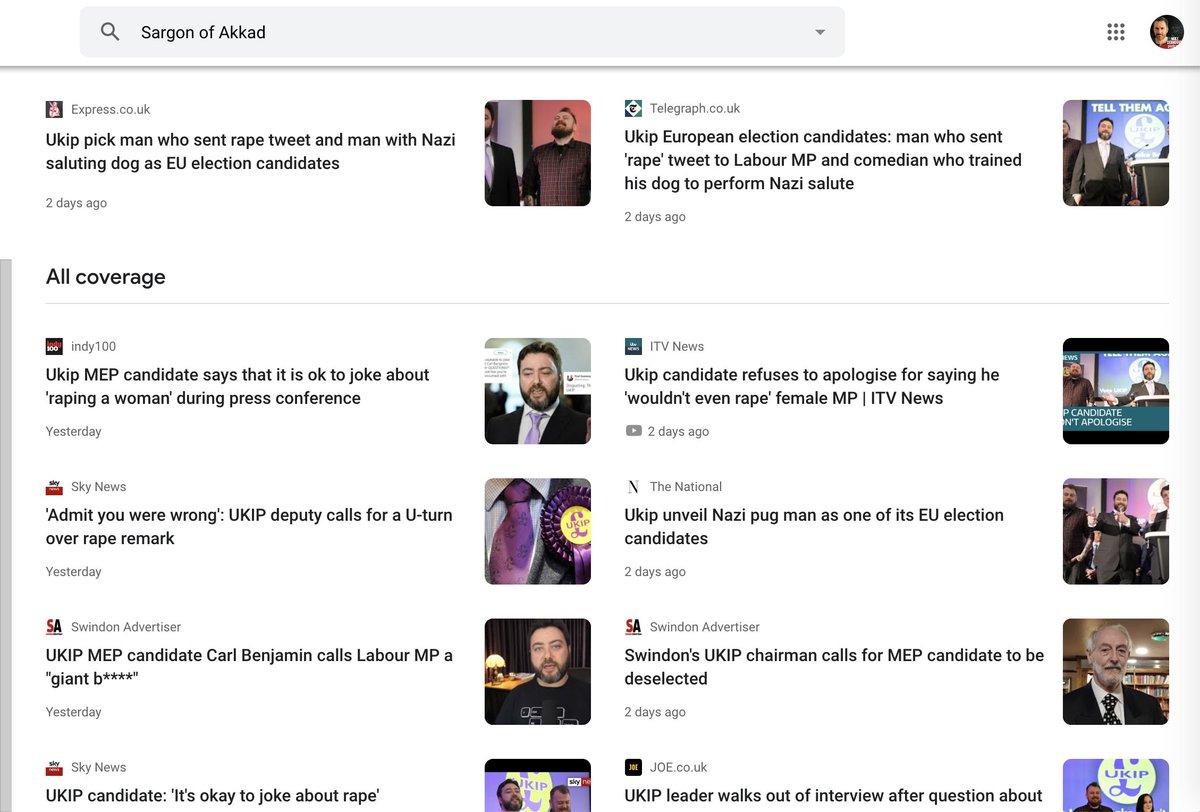Viewport: 1200px width, 812px height.
Task: Click the ITV News source icon
Action: click(633, 346)
